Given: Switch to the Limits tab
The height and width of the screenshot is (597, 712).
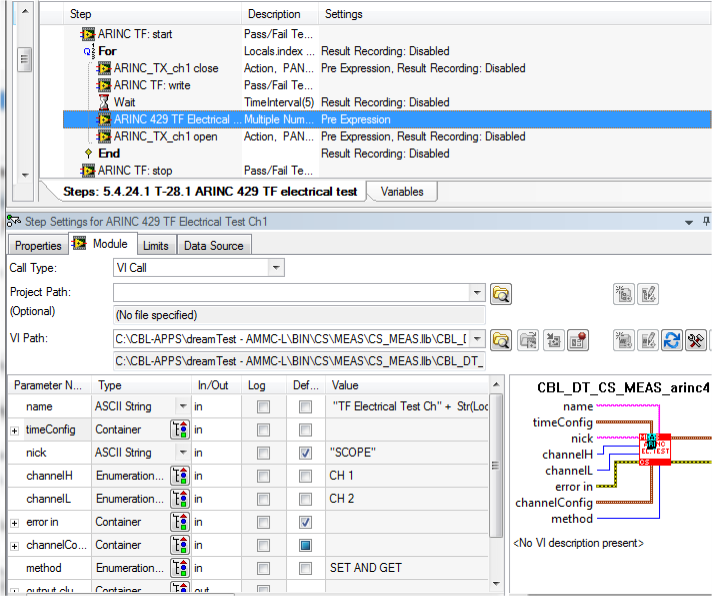Looking at the screenshot, I should tap(156, 246).
